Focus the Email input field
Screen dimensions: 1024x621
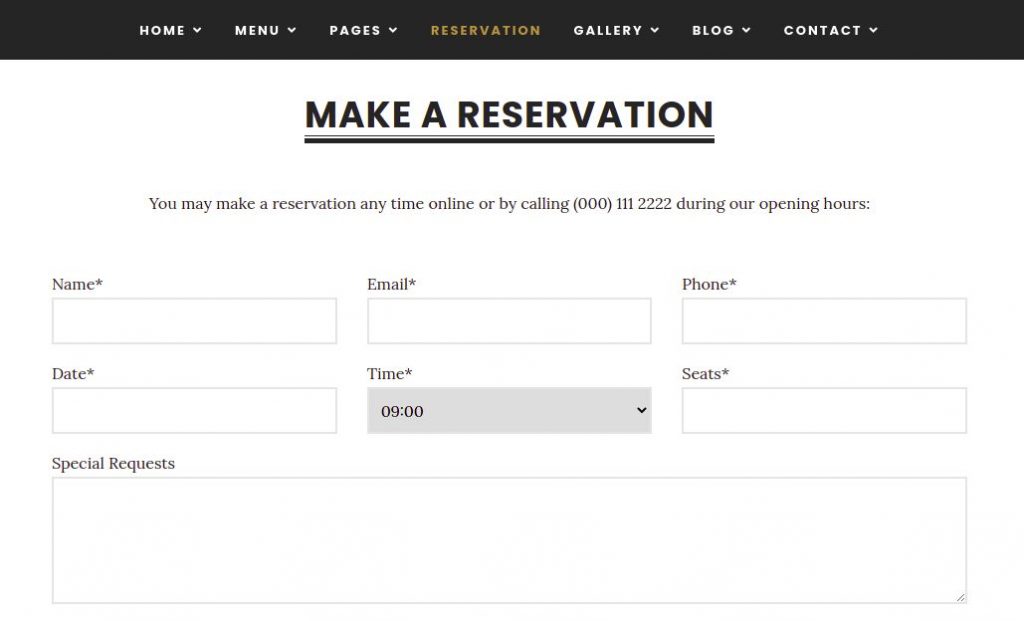509,320
